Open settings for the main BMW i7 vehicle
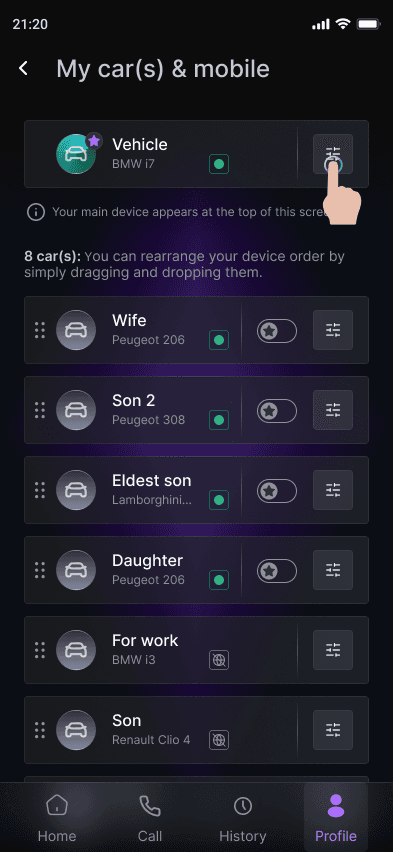The height and width of the screenshot is (852, 393). click(333, 154)
